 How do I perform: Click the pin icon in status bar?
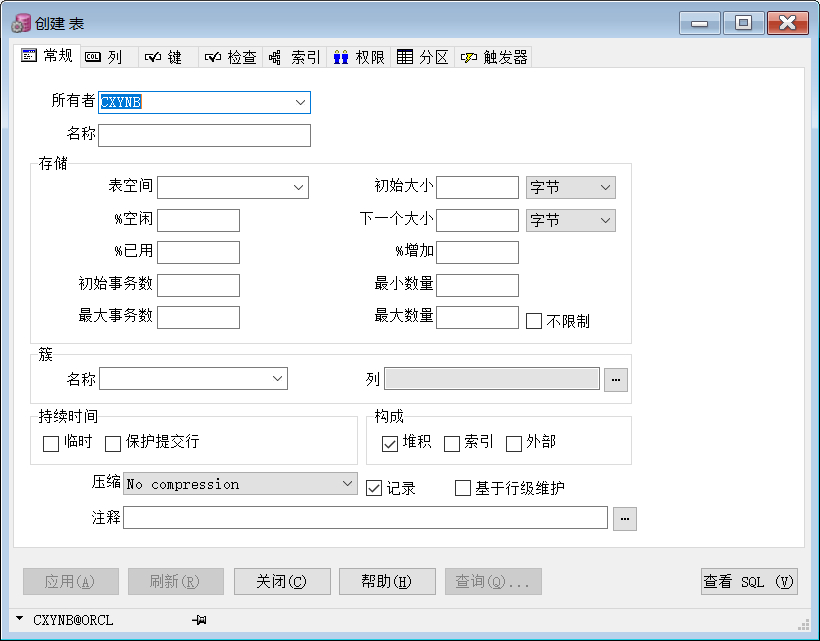point(199,620)
